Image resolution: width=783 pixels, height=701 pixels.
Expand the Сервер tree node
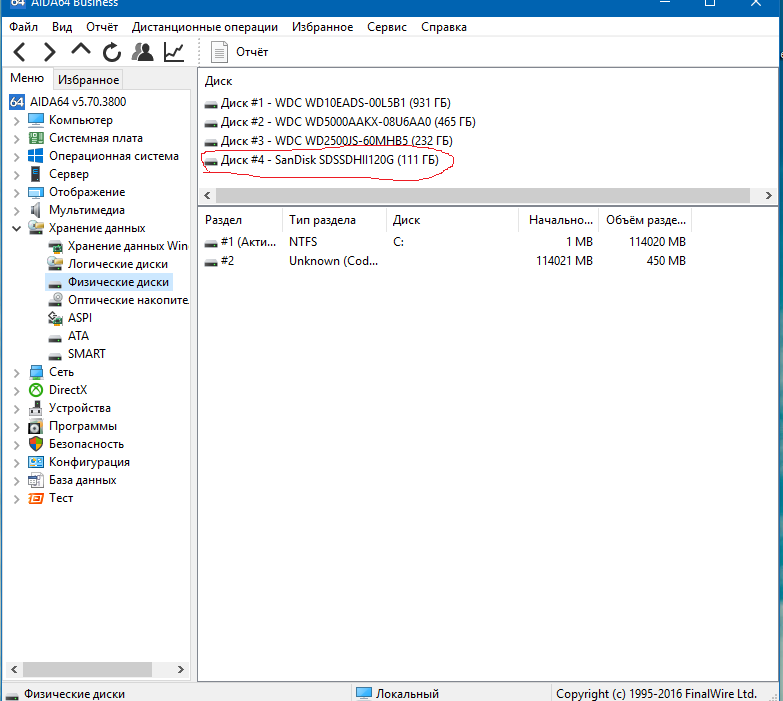pos(16,175)
